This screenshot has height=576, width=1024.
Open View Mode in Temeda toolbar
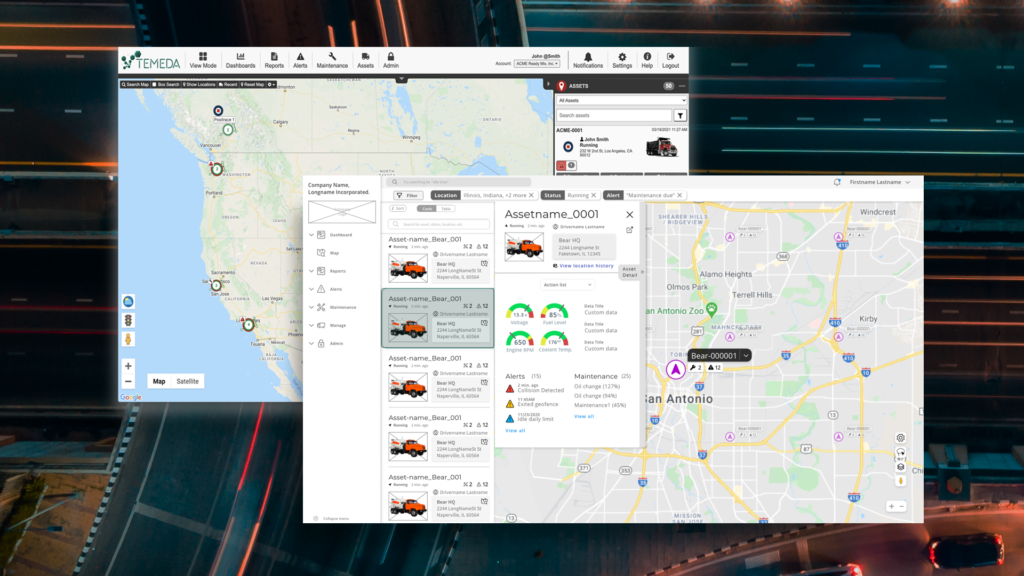(203, 59)
